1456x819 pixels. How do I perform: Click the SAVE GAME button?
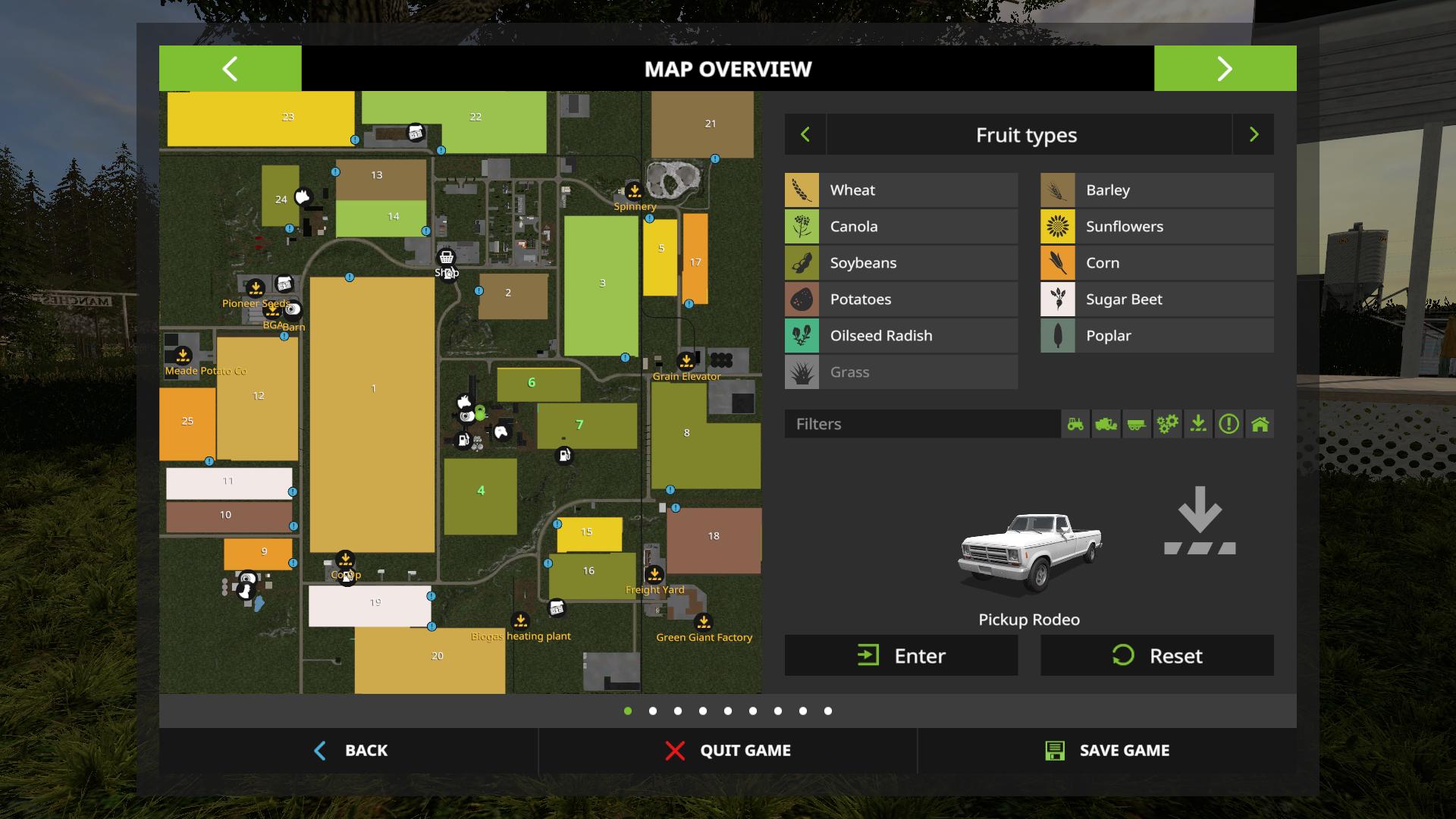[1107, 751]
